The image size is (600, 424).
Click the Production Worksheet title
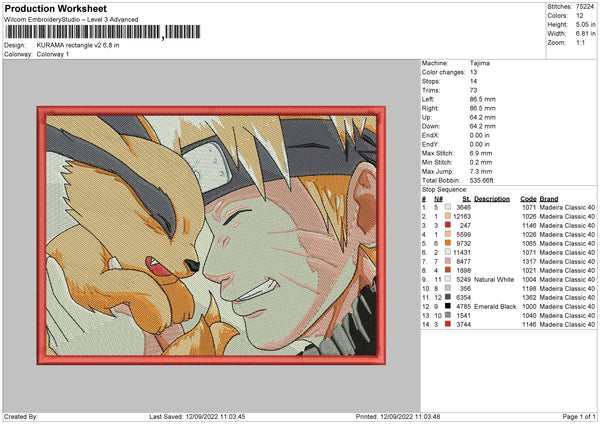click(x=56, y=8)
